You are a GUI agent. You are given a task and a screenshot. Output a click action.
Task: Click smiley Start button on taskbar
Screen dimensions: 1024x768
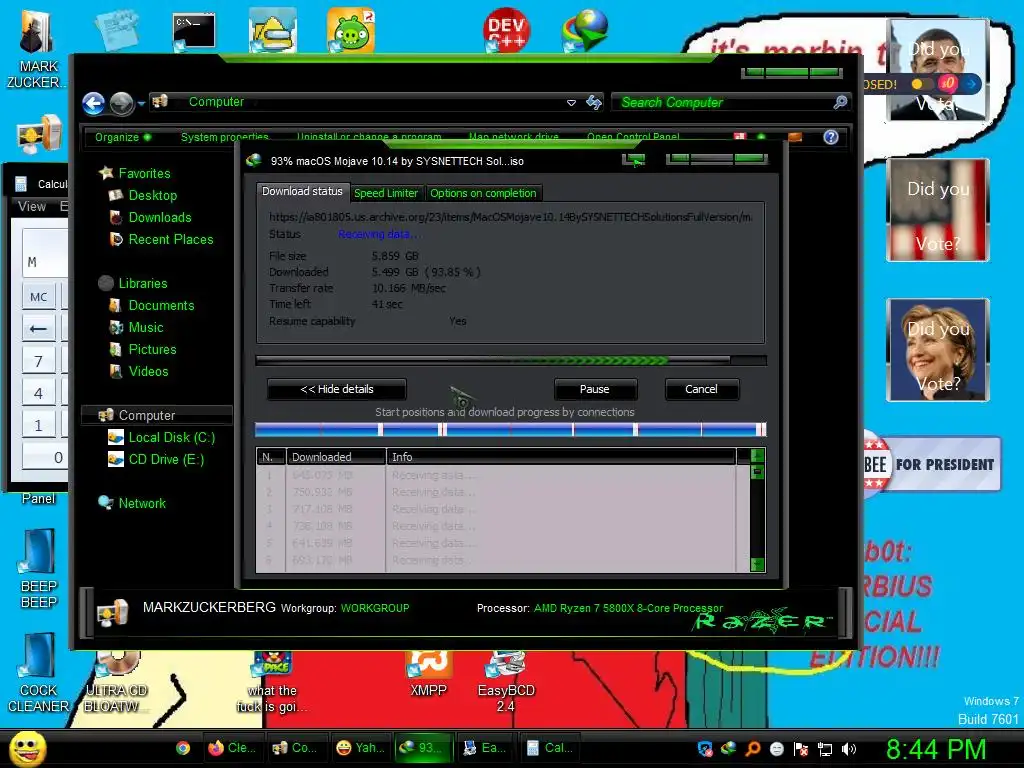pos(28,748)
